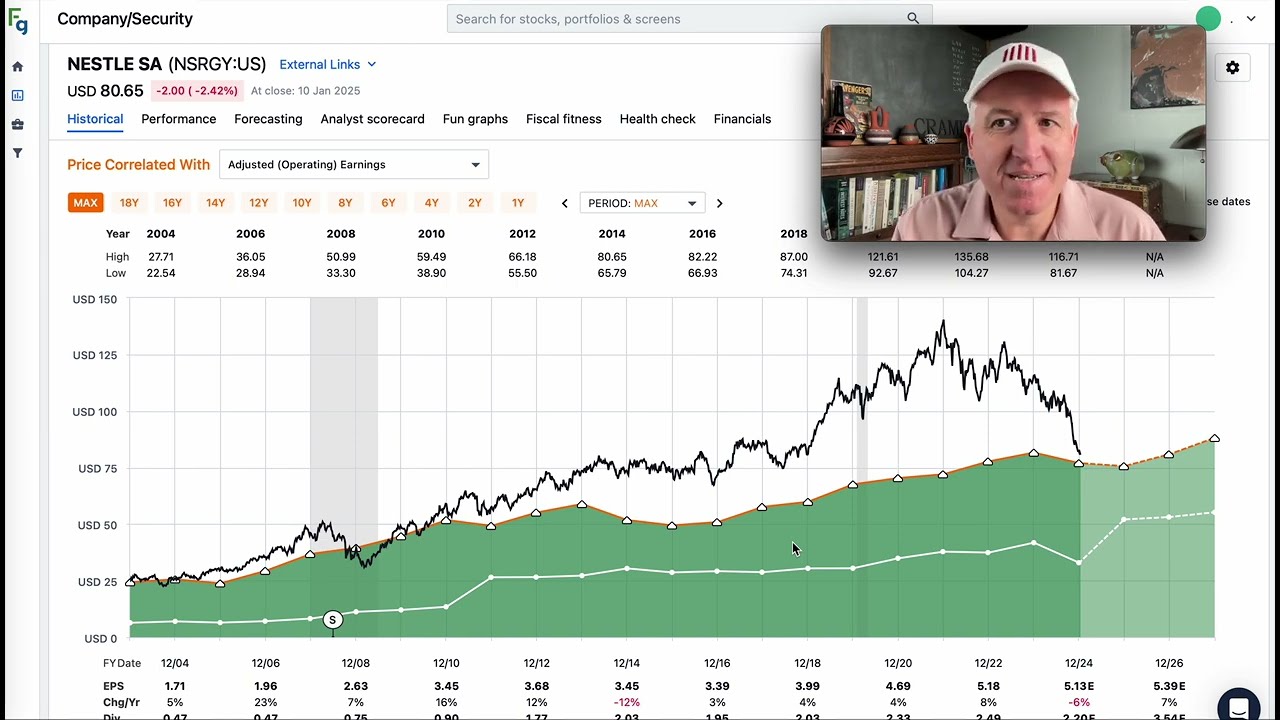Click the Company/Security page title

pyautogui.click(x=125, y=19)
